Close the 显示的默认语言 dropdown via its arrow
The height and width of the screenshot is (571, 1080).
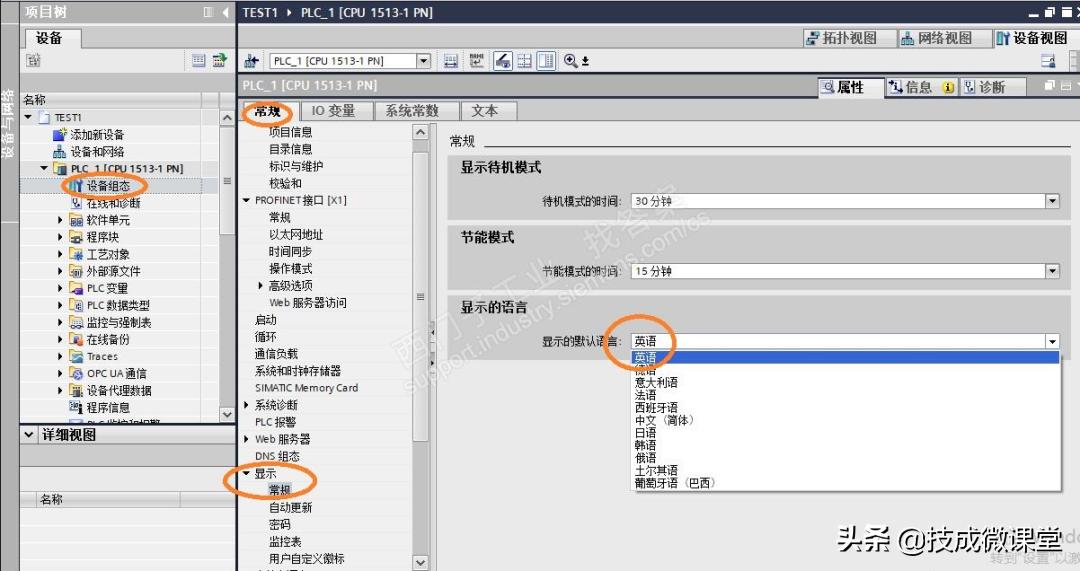[x=1052, y=341]
